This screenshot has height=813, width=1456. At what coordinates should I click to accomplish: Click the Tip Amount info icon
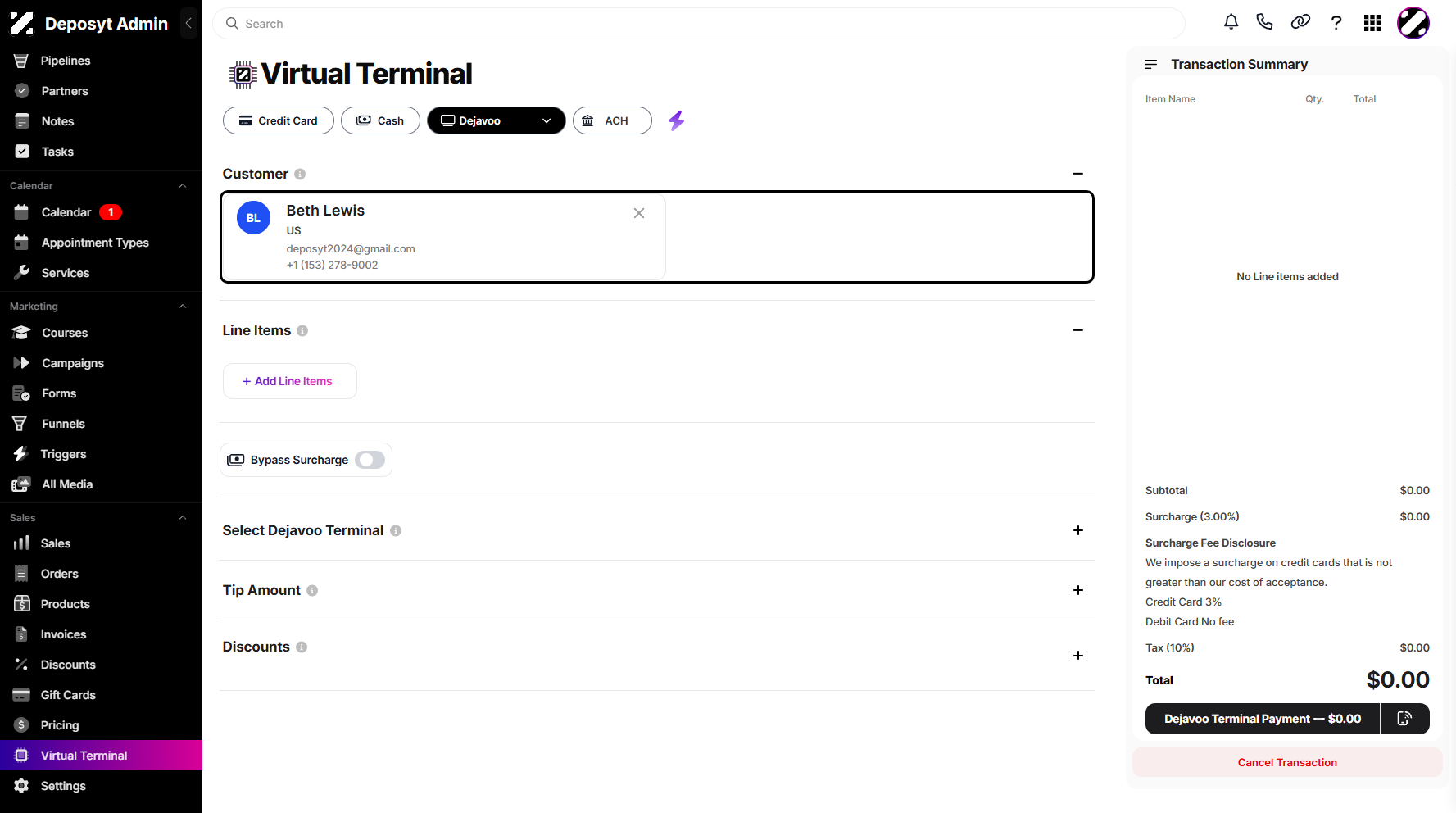pos(312,590)
